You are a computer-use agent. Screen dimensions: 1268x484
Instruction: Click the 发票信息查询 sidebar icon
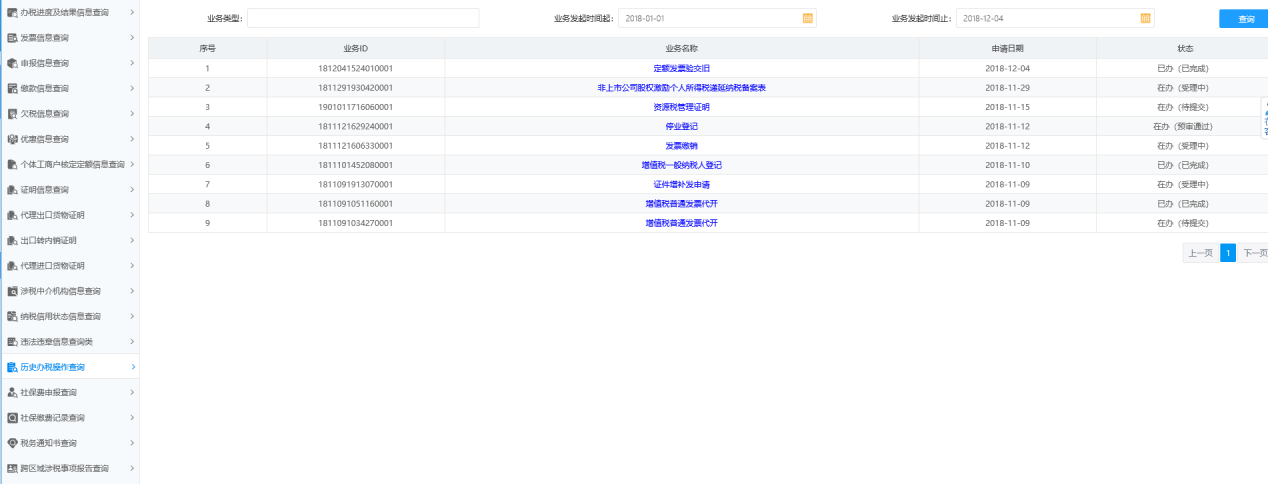click(x=12, y=38)
